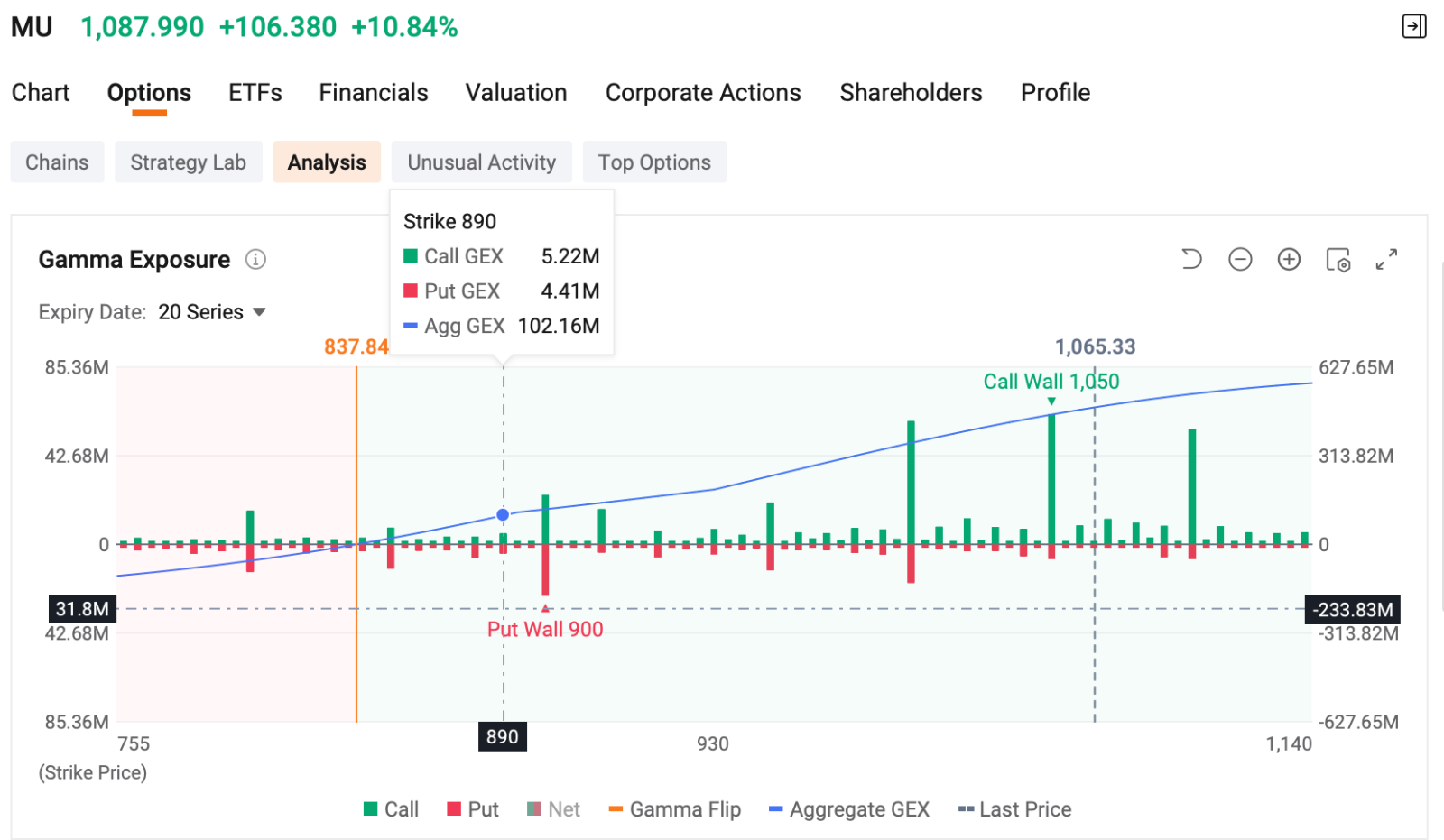The height and width of the screenshot is (840, 1444).
Task: Click the price change +10.84%
Action: click(x=404, y=27)
